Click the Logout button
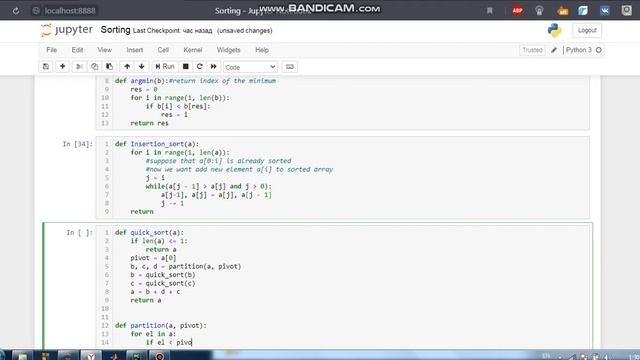Viewport: 640px width, 360px height. 587,30
